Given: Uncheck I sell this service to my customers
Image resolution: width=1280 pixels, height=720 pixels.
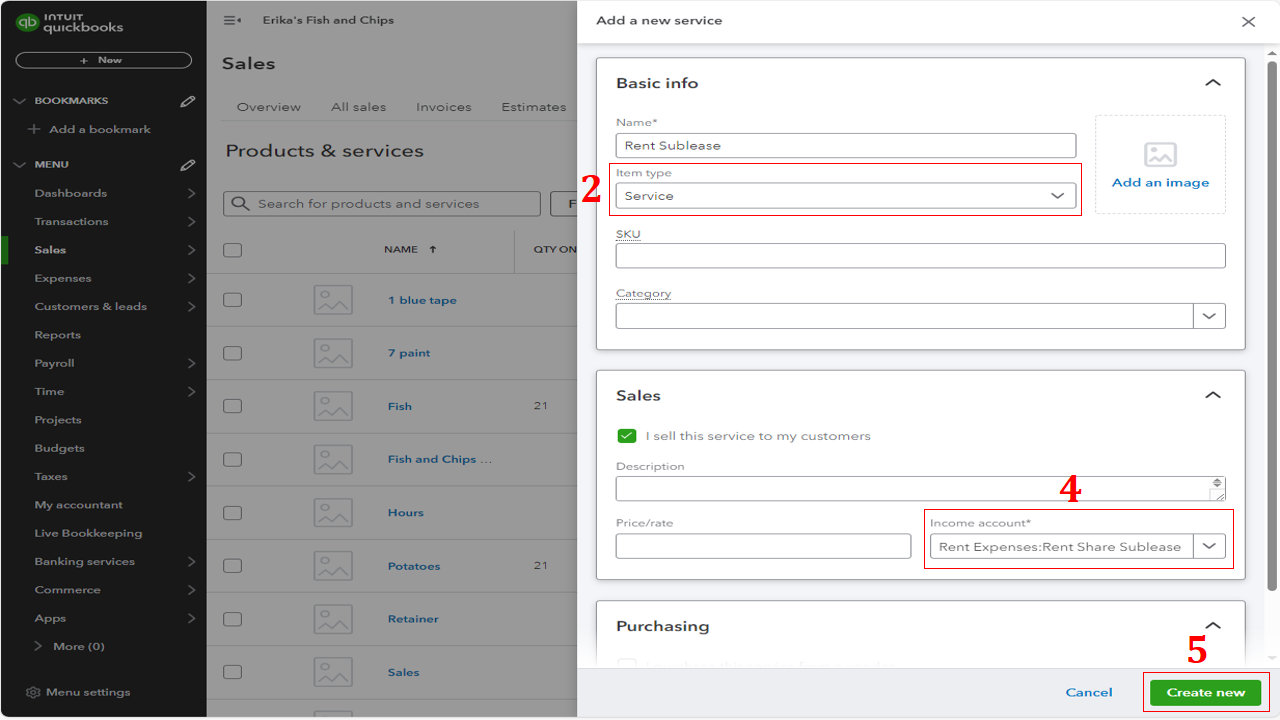Looking at the screenshot, I should point(627,436).
